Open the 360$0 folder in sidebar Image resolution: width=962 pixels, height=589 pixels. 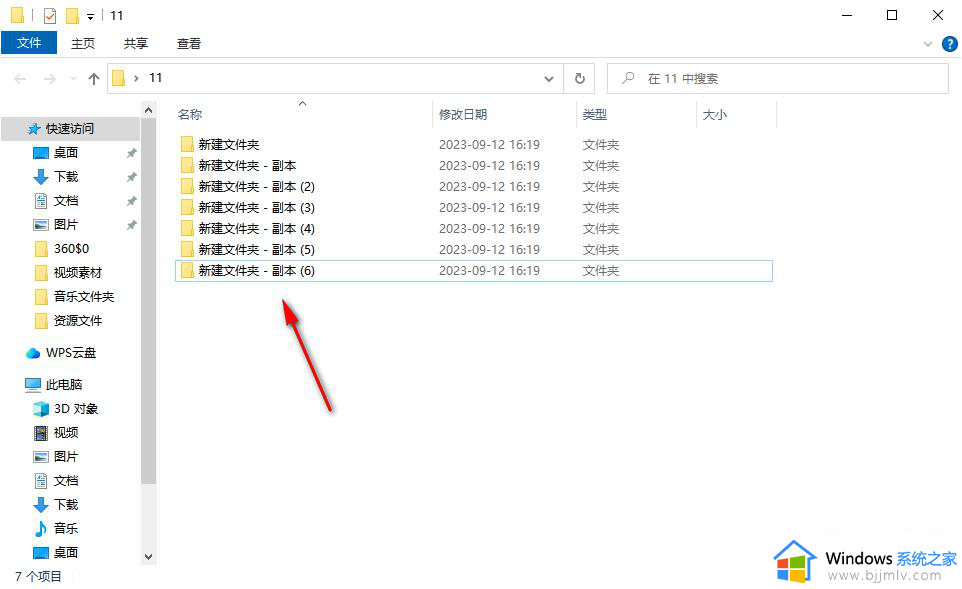click(x=71, y=248)
